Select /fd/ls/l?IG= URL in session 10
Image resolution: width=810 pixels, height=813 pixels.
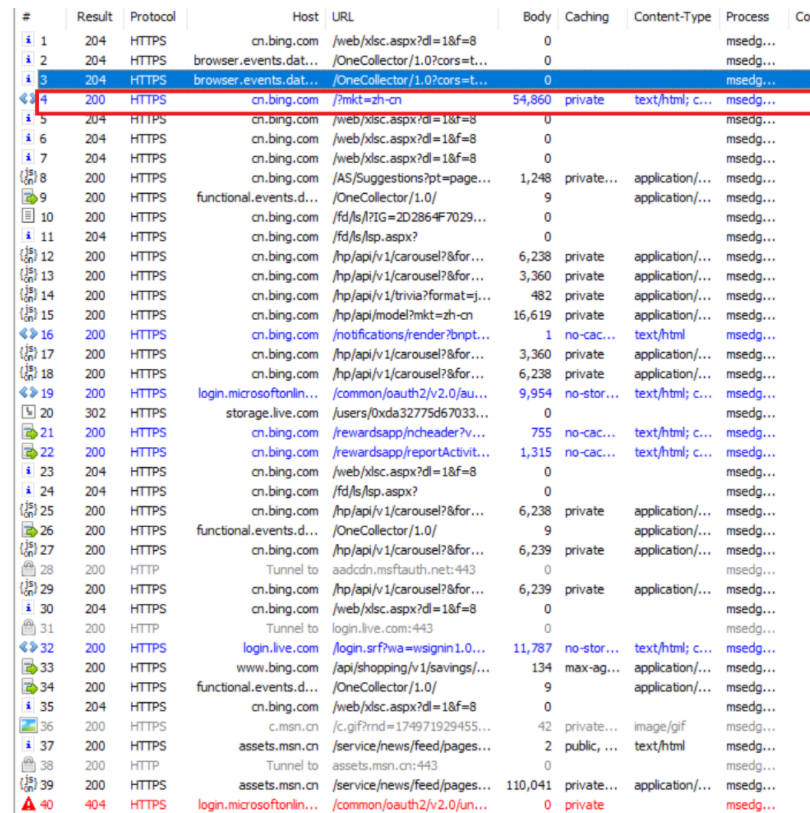tap(409, 217)
